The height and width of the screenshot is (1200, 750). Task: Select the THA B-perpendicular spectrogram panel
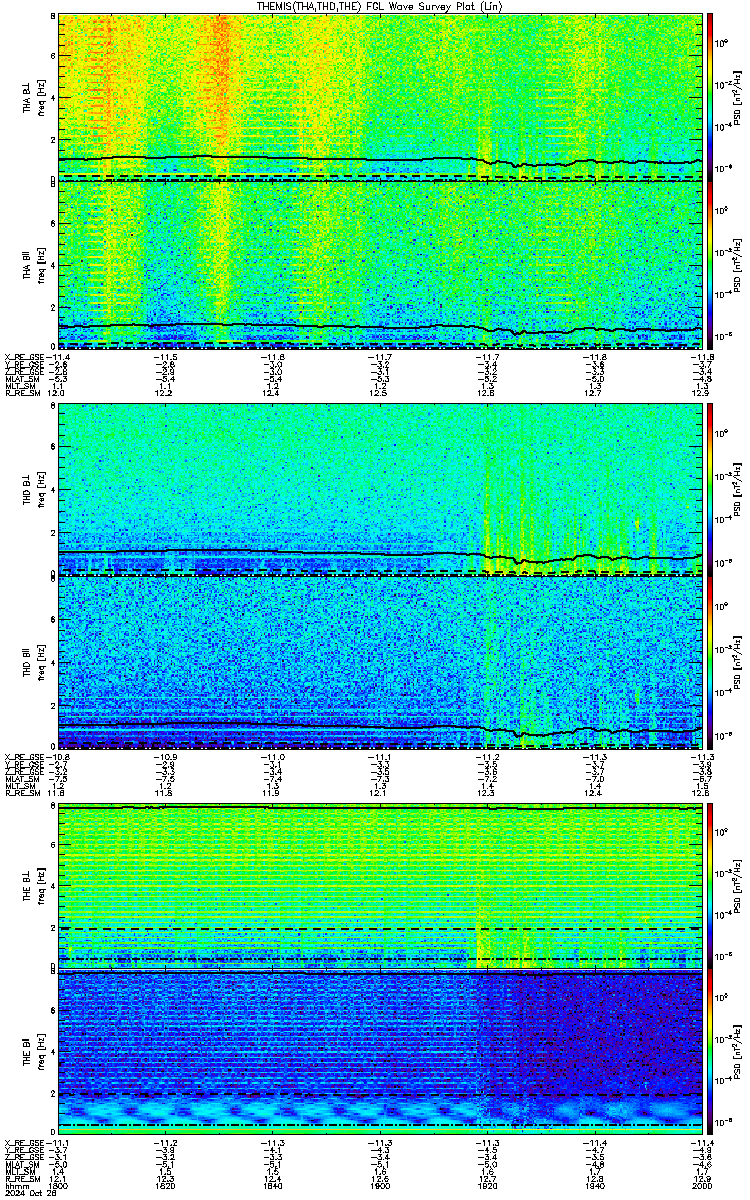tap(381, 97)
